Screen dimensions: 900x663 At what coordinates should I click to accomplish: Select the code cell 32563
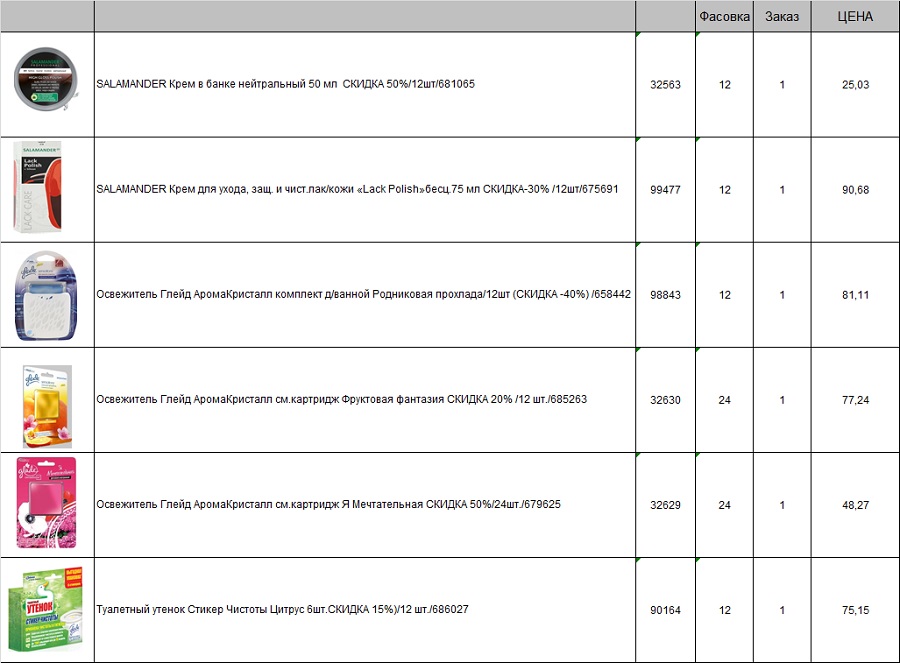point(665,84)
